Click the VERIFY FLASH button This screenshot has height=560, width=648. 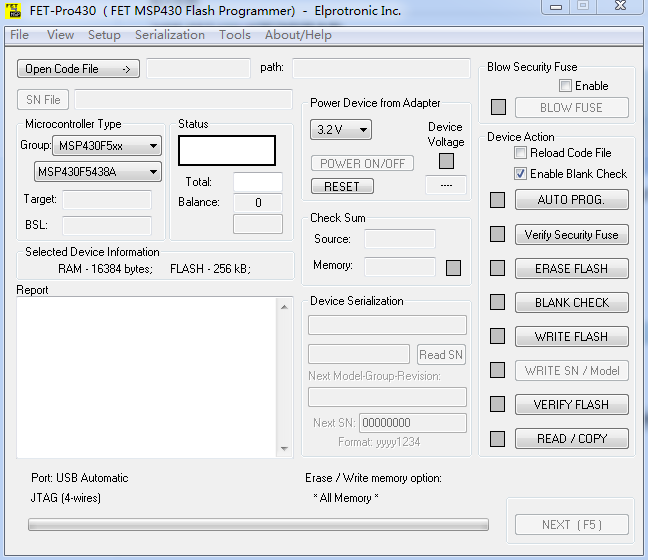(572, 404)
